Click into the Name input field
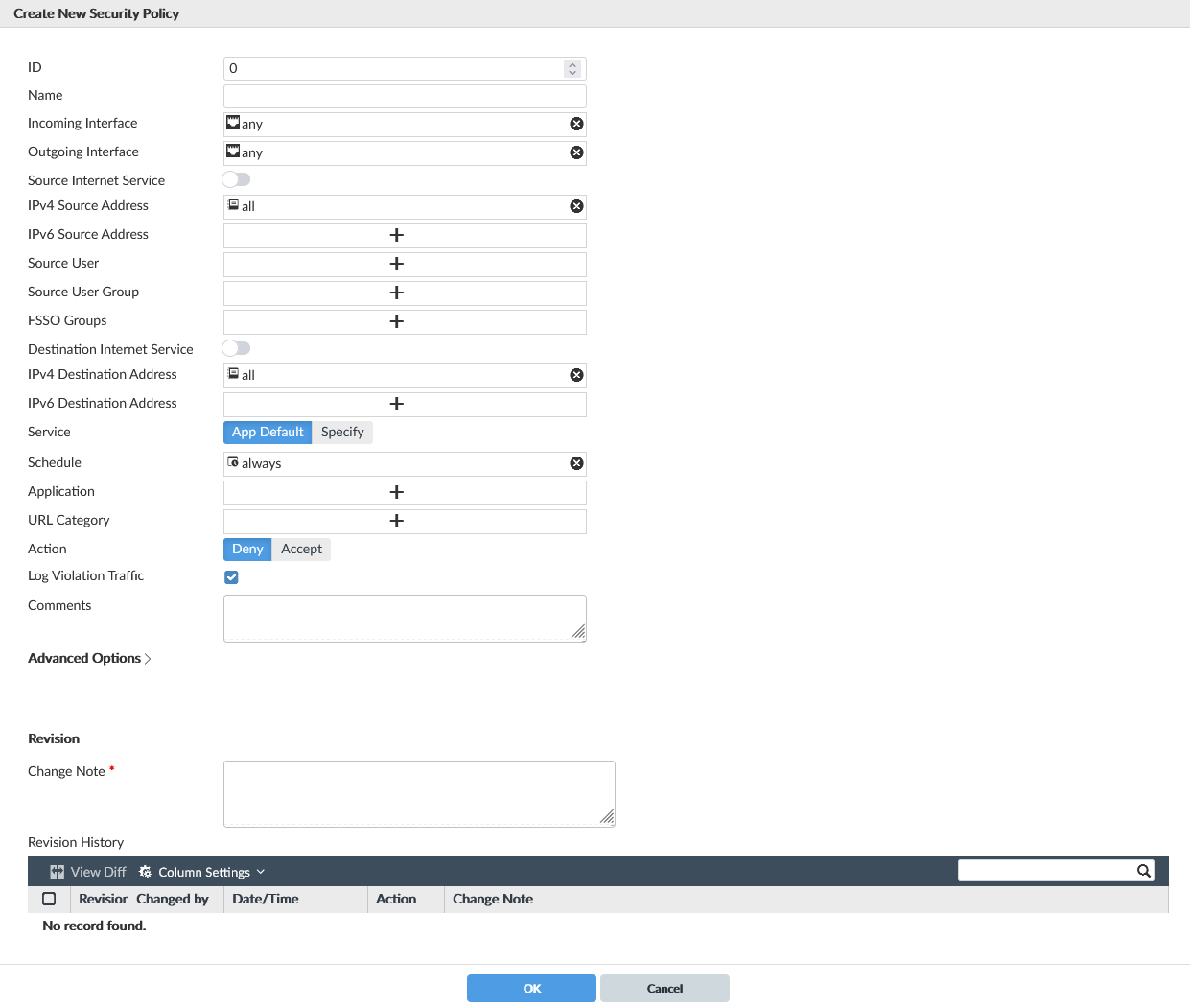 (x=405, y=96)
